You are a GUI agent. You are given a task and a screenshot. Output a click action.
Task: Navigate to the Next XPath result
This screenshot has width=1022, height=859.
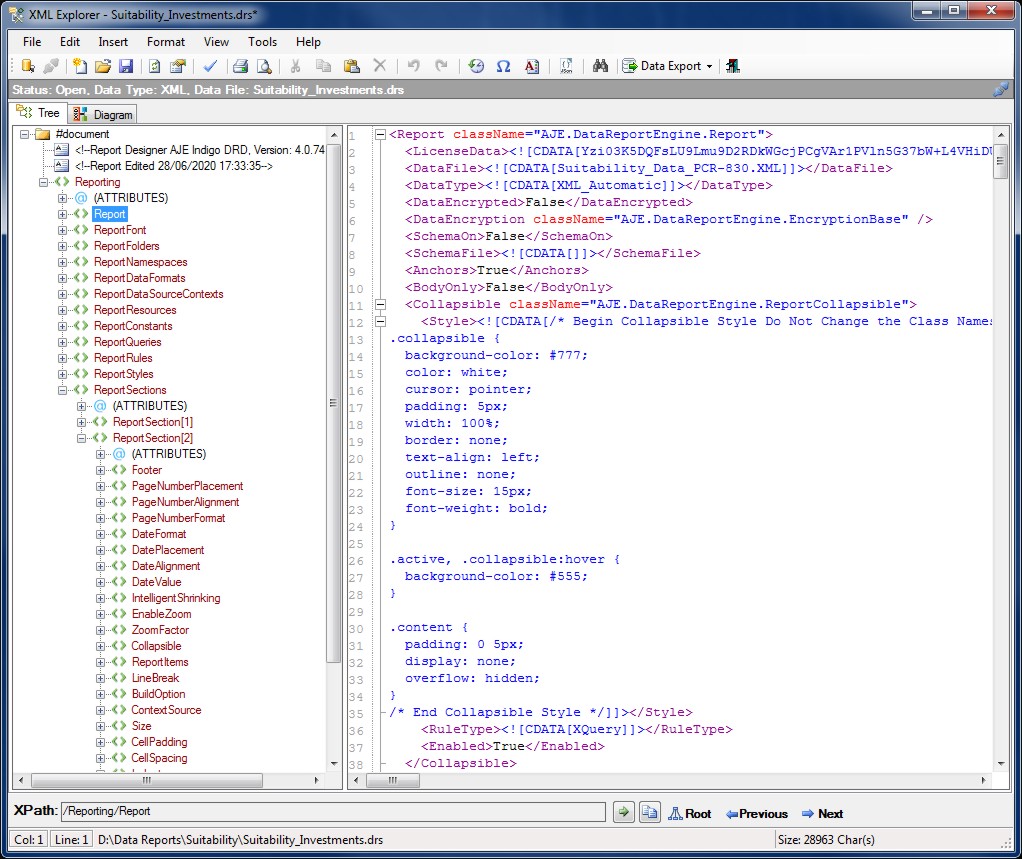point(821,814)
